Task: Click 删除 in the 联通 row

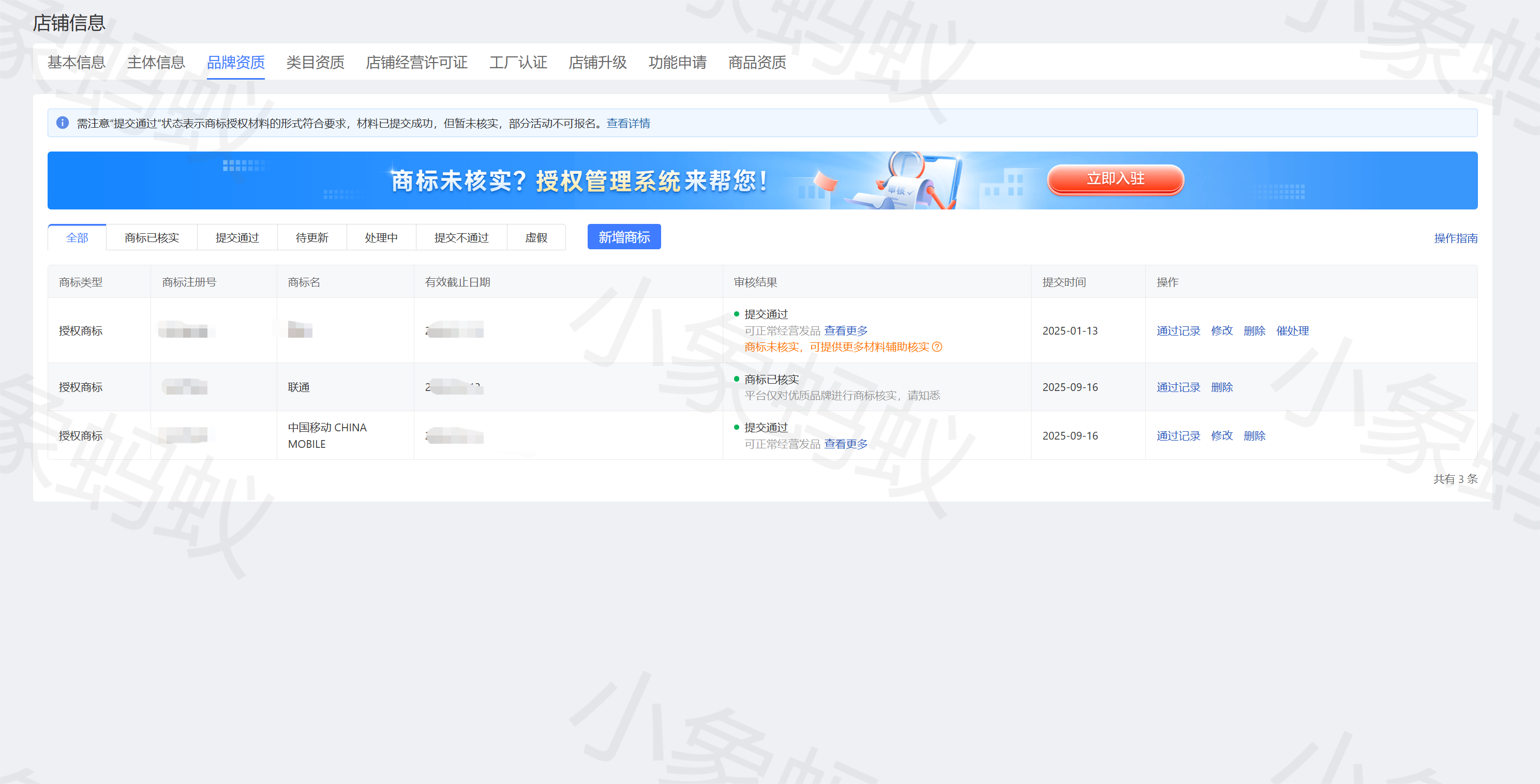Action: (x=1222, y=387)
